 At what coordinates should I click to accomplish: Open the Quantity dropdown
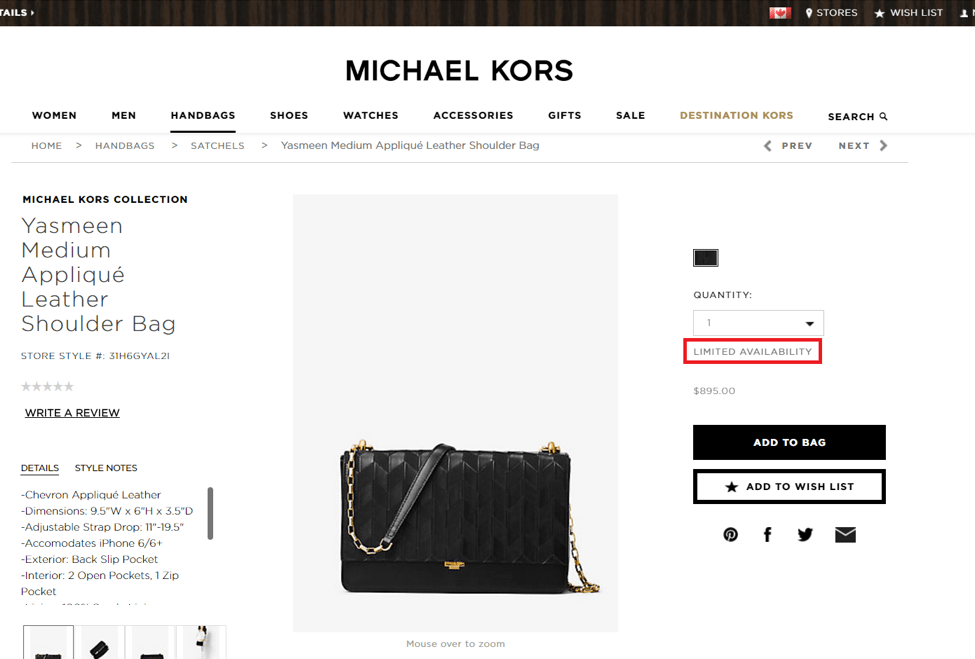(759, 323)
